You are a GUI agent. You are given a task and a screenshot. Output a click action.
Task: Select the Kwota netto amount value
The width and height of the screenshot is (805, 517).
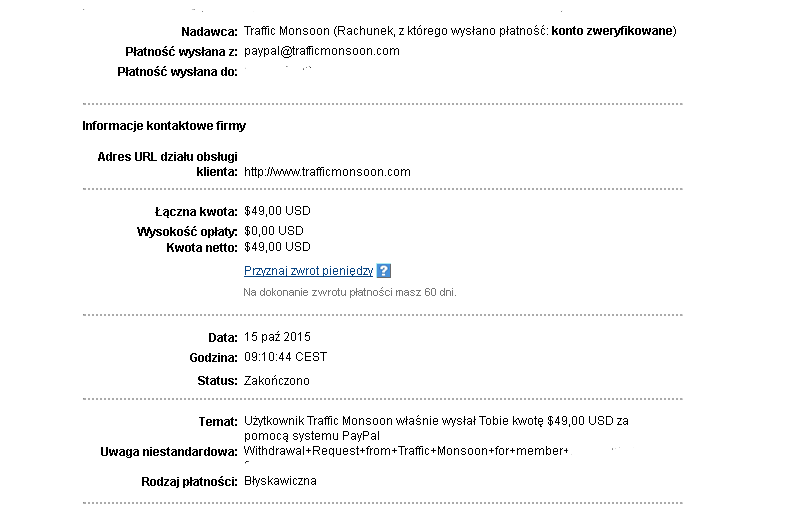(x=277, y=246)
